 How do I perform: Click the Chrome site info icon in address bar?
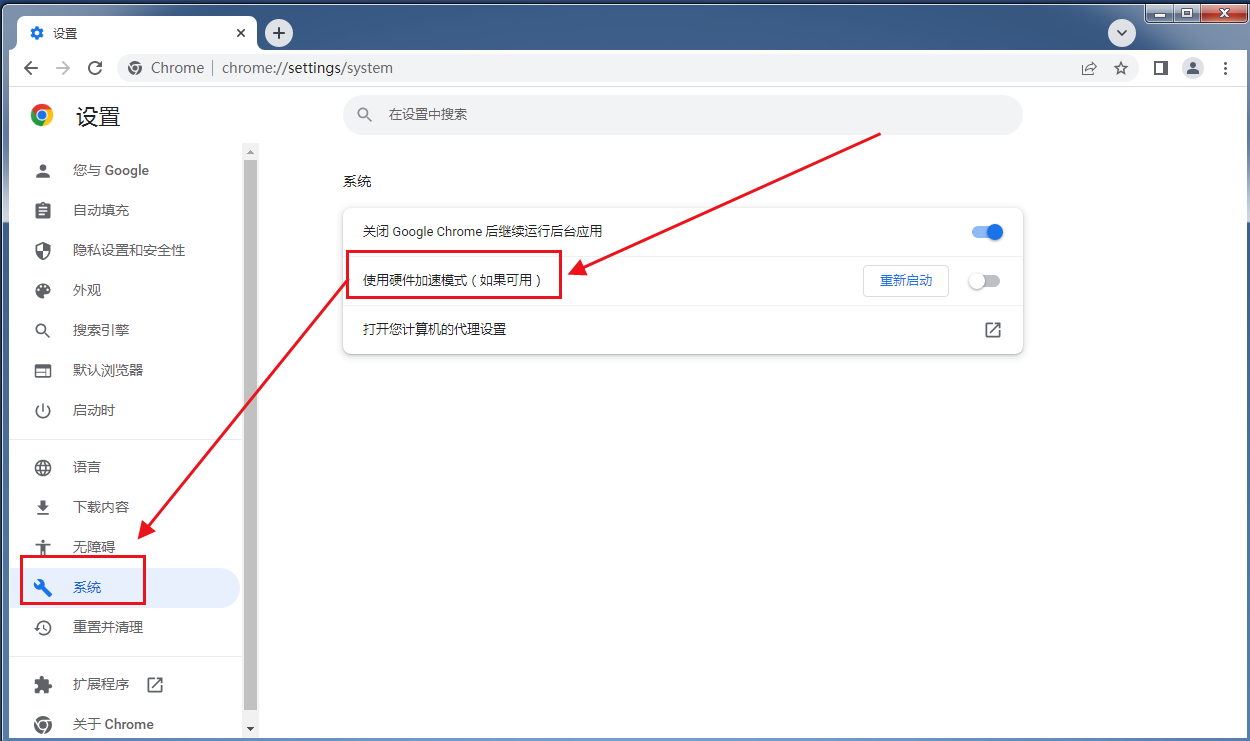point(135,68)
